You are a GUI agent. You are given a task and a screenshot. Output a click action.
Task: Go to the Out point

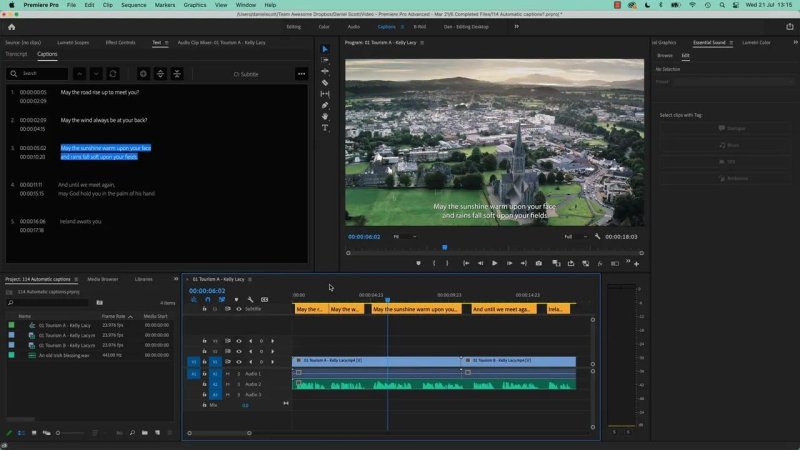click(x=523, y=263)
